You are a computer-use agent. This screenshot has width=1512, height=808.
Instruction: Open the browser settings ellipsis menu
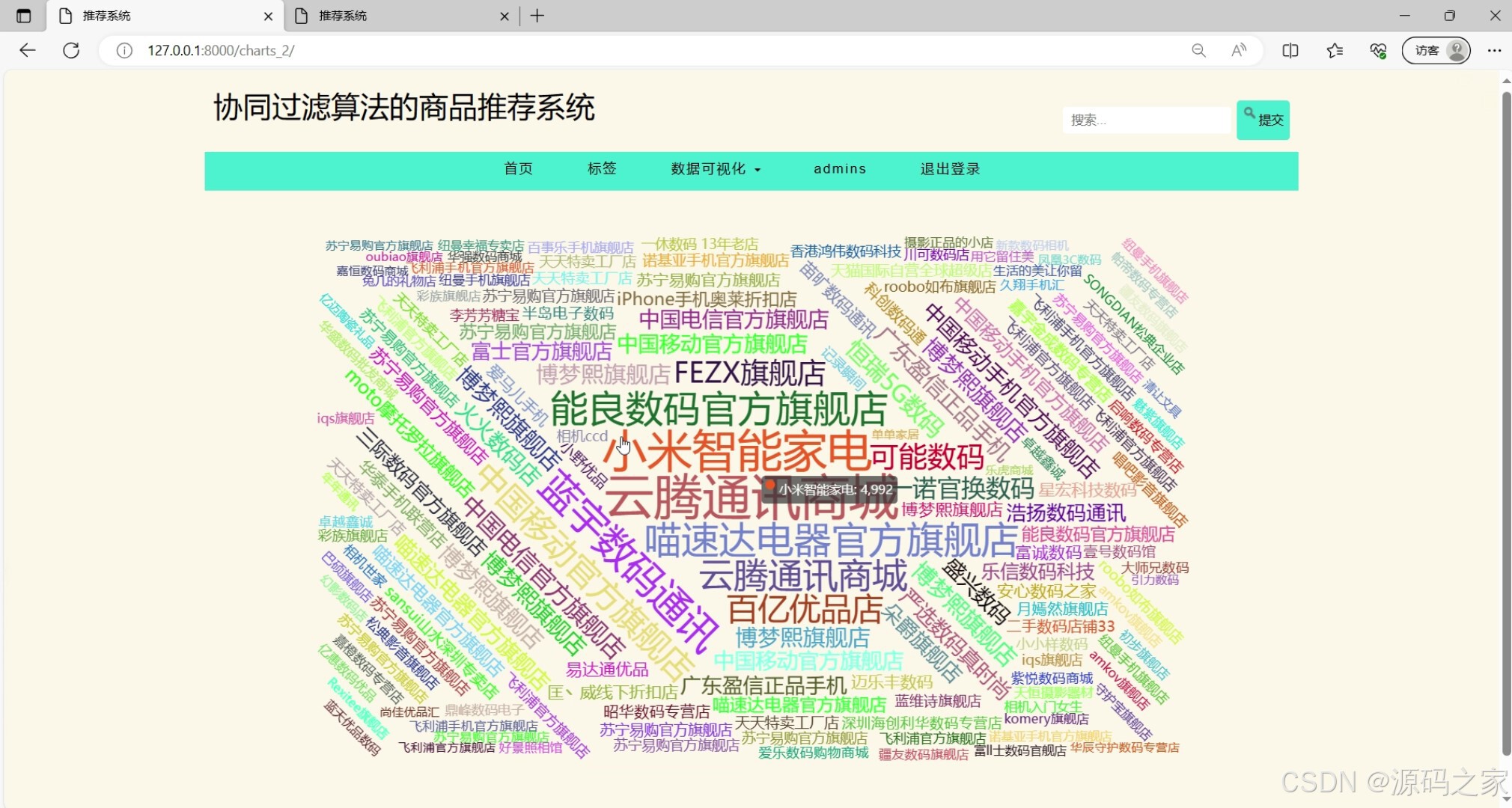[1495, 50]
